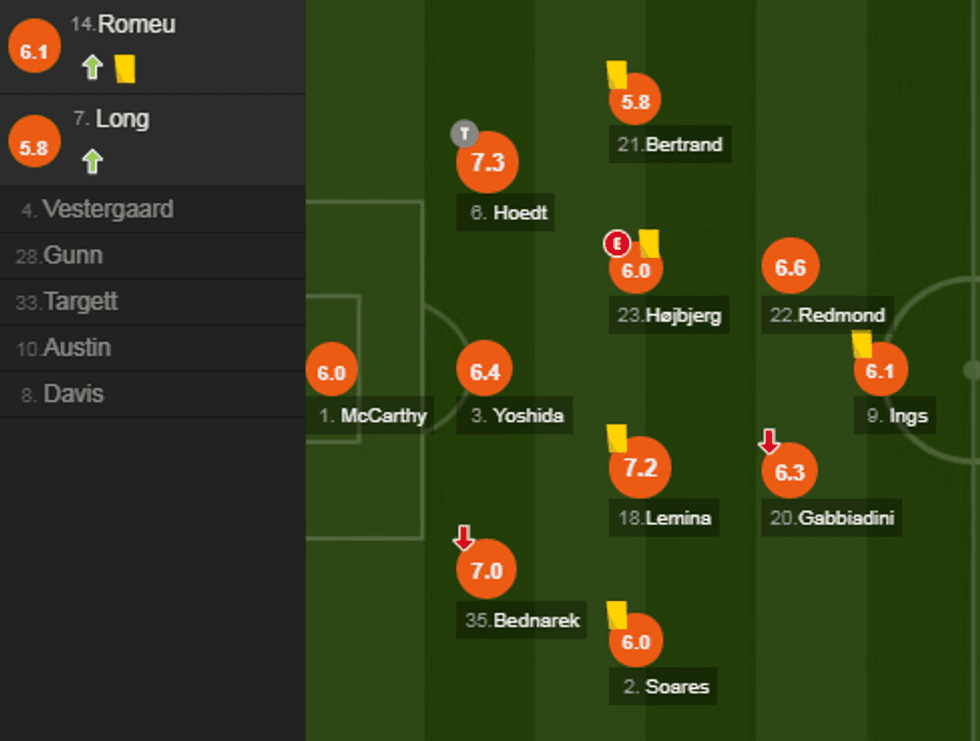The height and width of the screenshot is (741, 980).
Task: Click the yellow card next to Romeu
Action: point(125,68)
